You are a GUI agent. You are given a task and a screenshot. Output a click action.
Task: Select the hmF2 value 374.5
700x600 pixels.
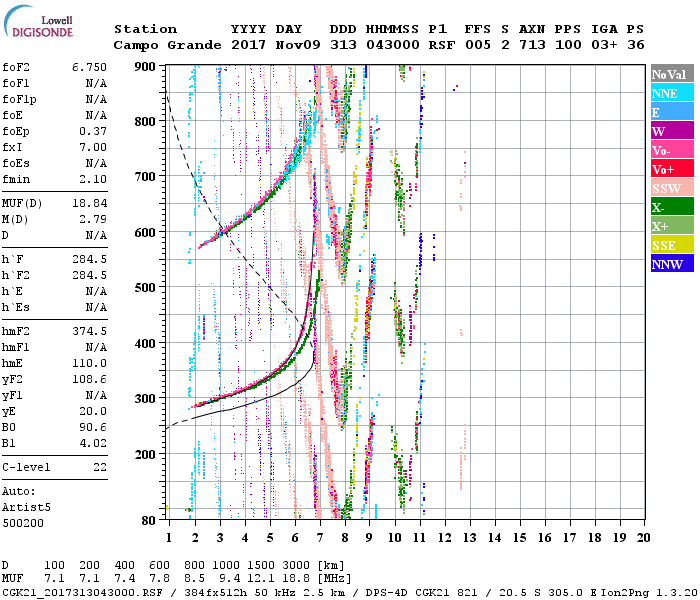coord(89,331)
